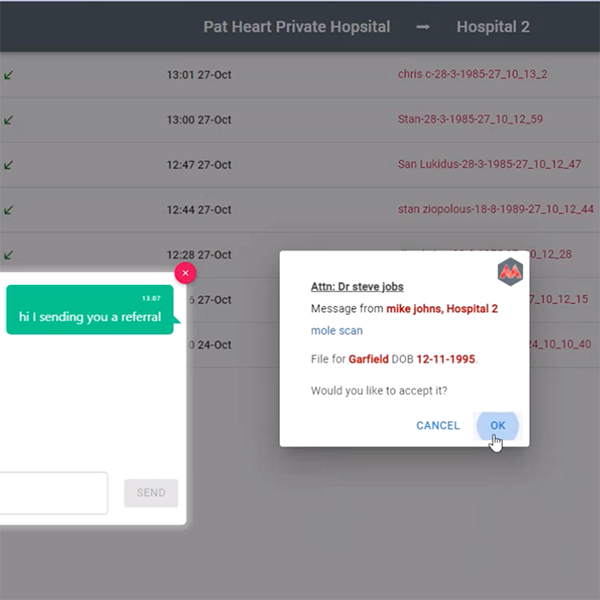Focus the chat message input field
600x600 pixels.
tap(54, 493)
